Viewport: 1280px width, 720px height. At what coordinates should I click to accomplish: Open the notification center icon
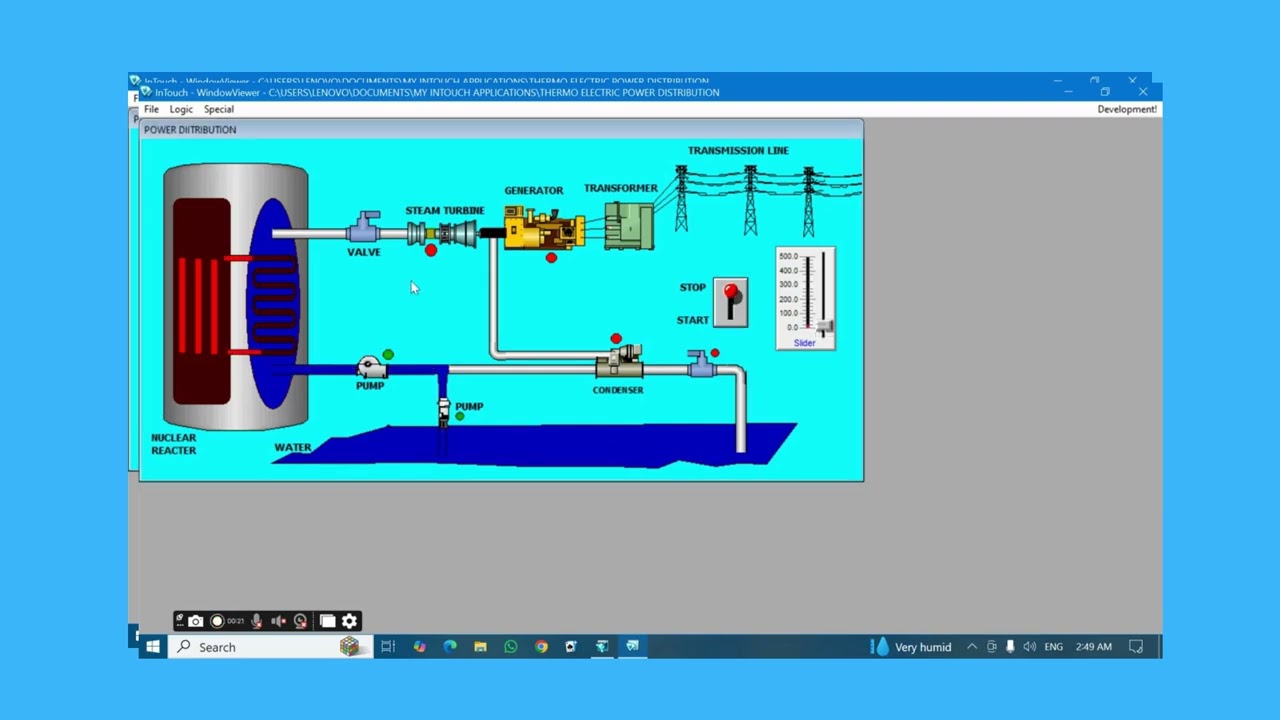(x=1136, y=647)
